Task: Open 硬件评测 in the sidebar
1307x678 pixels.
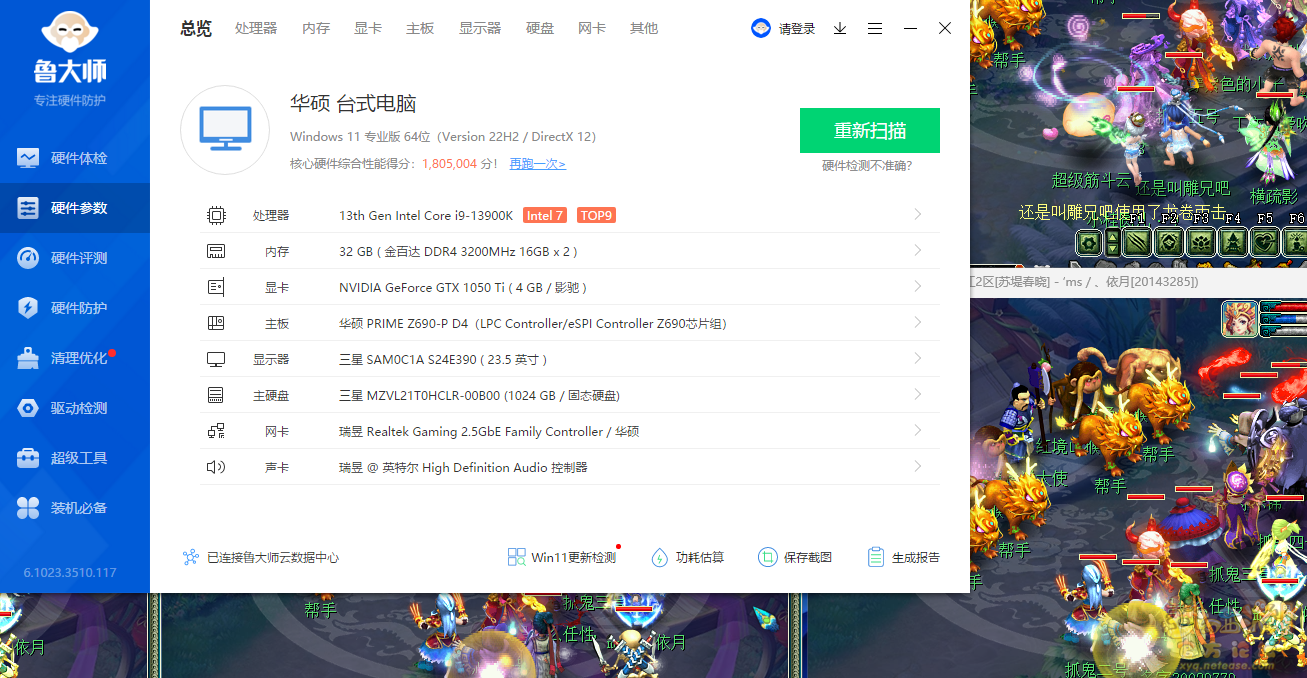Action: point(75,258)
